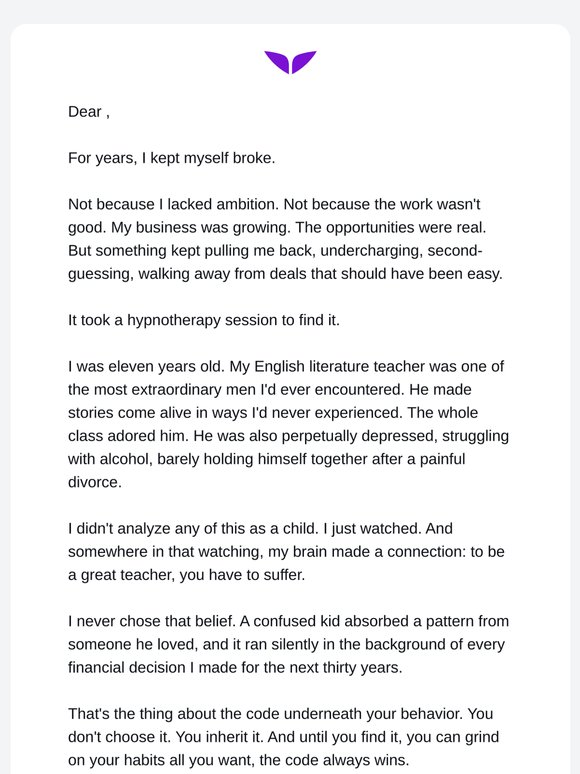Select the "Dear ," greeting line
The height and width of the screenshot is (774, 580).
[89, 112]
